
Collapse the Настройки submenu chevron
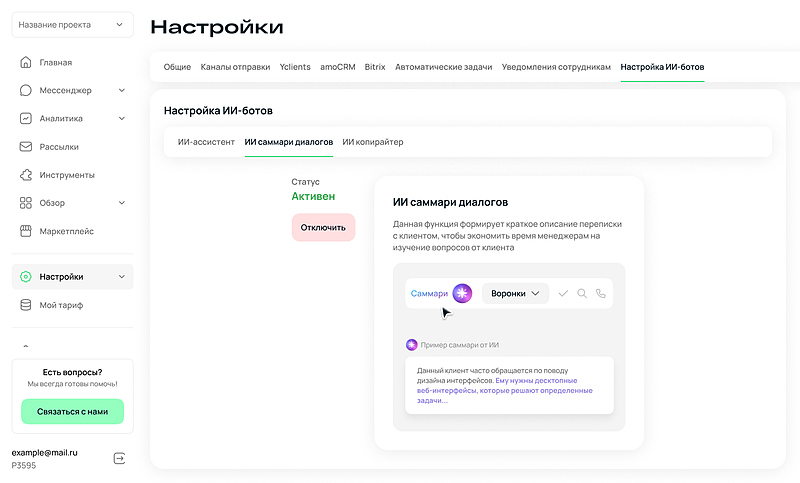point(122,276)
